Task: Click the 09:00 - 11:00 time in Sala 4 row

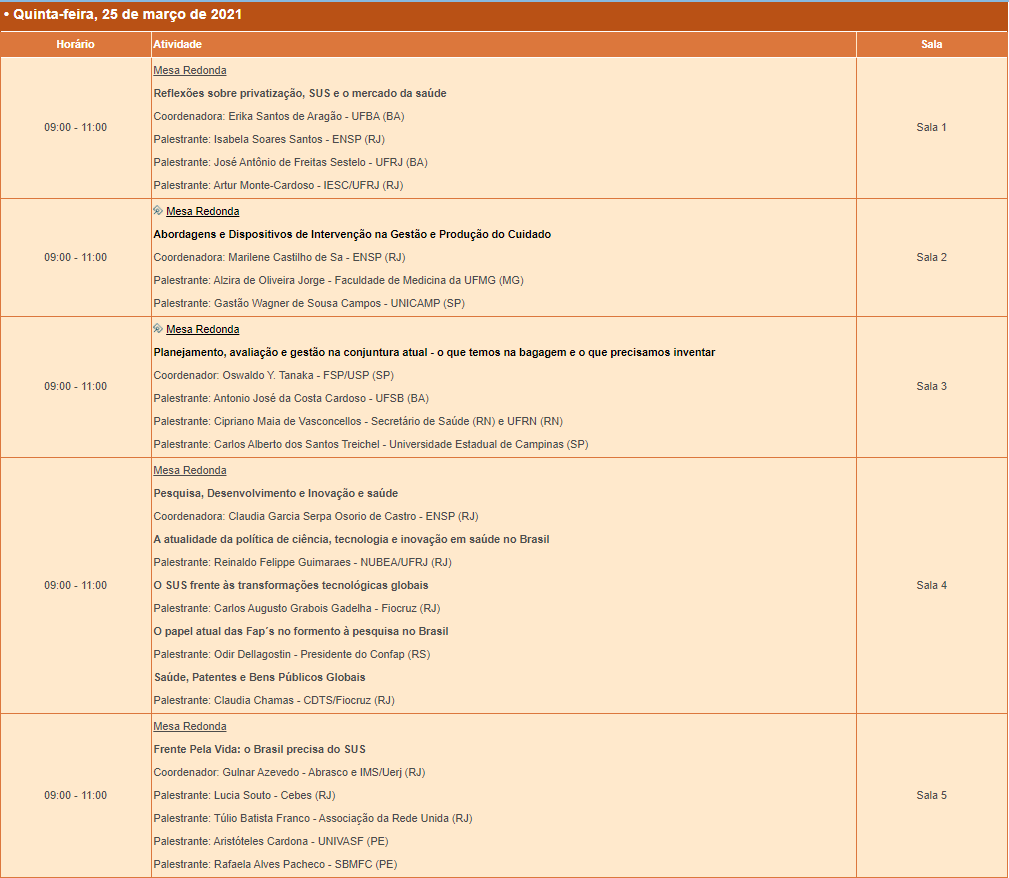Action: point(75,585)
